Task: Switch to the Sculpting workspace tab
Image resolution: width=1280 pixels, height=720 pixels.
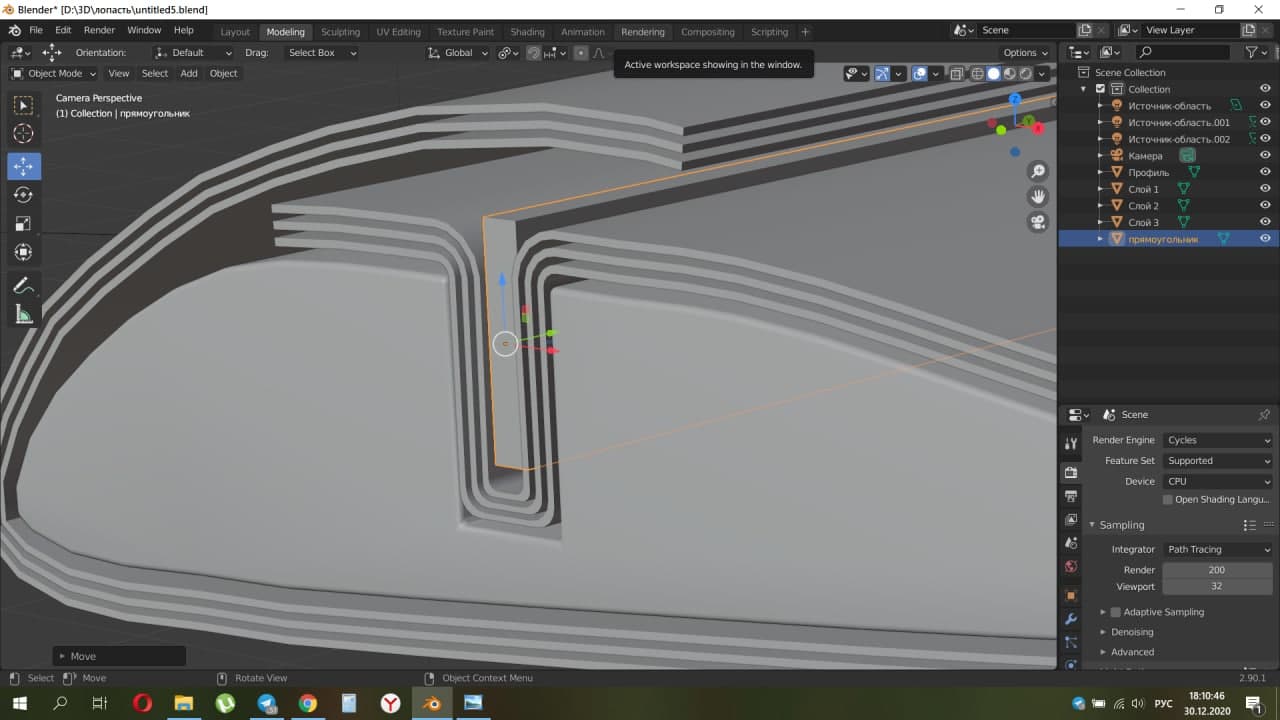Action: click(x=340, y=32)
